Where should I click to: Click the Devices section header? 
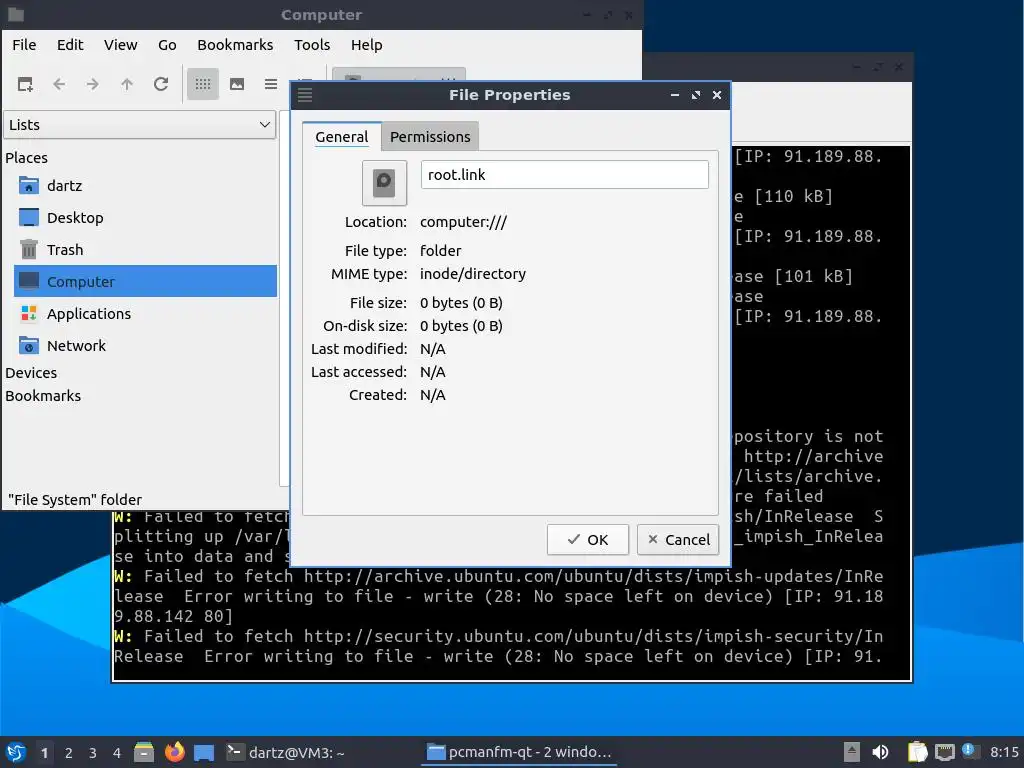point(31,373)
